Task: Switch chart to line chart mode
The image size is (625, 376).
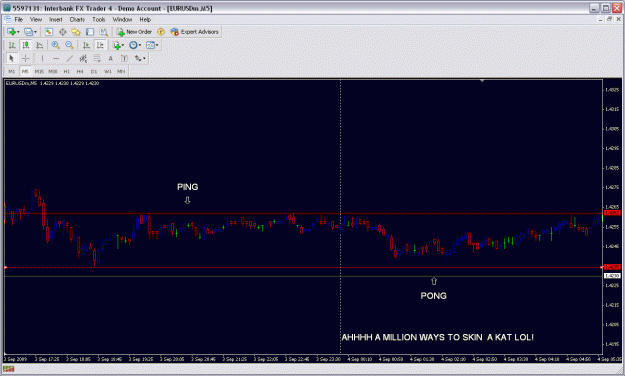Action: coord(39,45)
